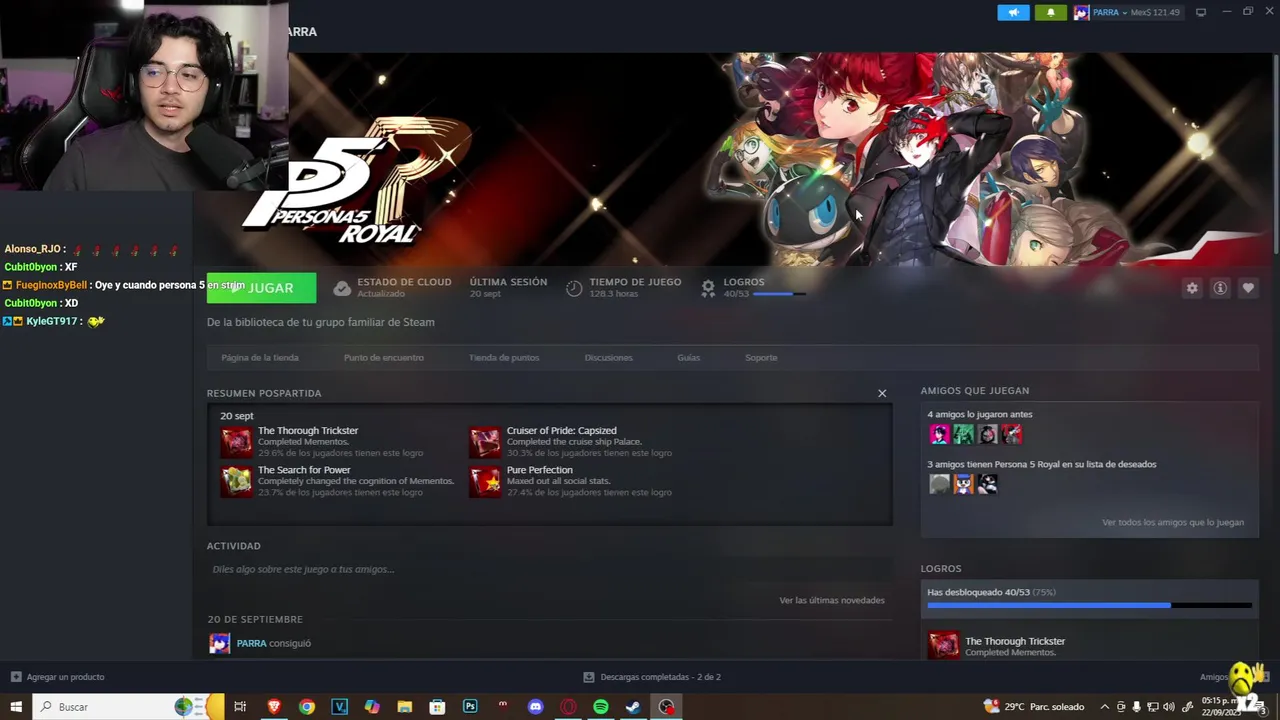Open Photoshop from taskbar
The image size is (1280, 720).
click(470, 707)
